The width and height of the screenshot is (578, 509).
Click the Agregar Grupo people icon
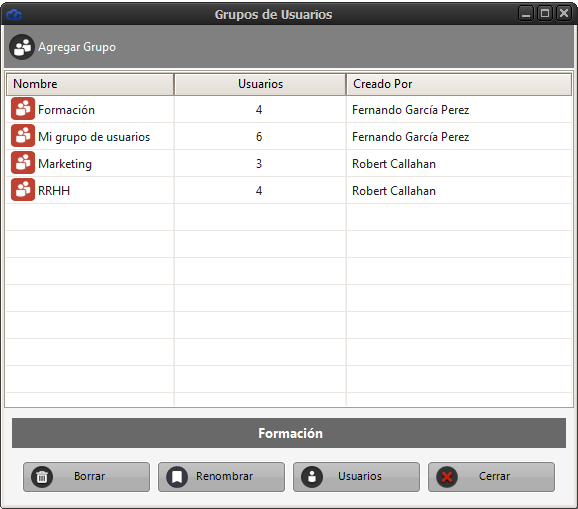coord(22,47)
